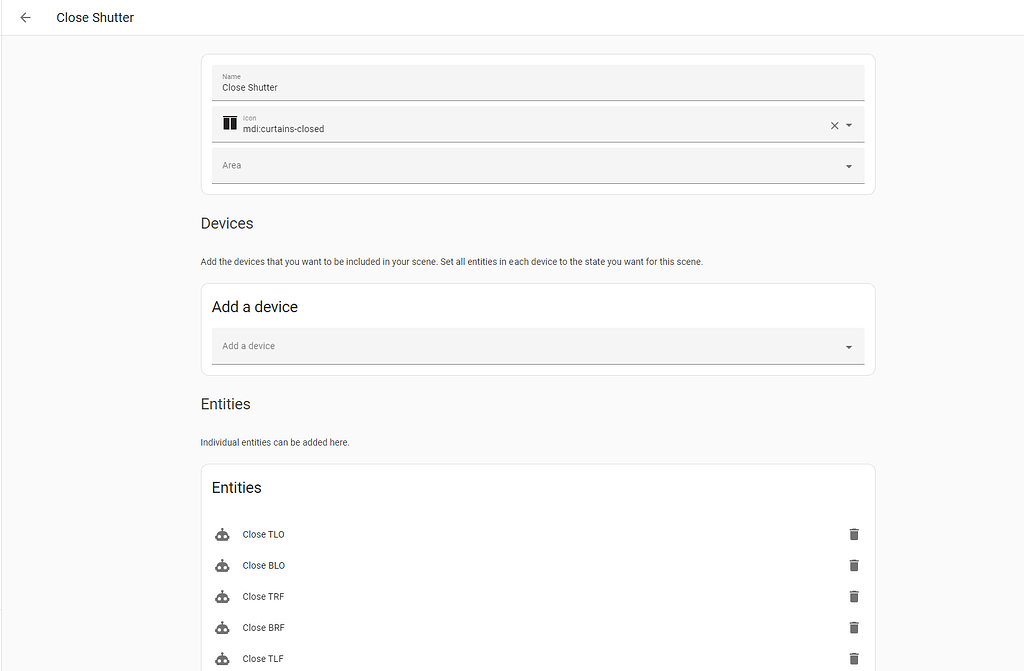This screenshot has width=1024, height=671.
Task: Delete the Close BLO entity
Action: coord(853,565)
